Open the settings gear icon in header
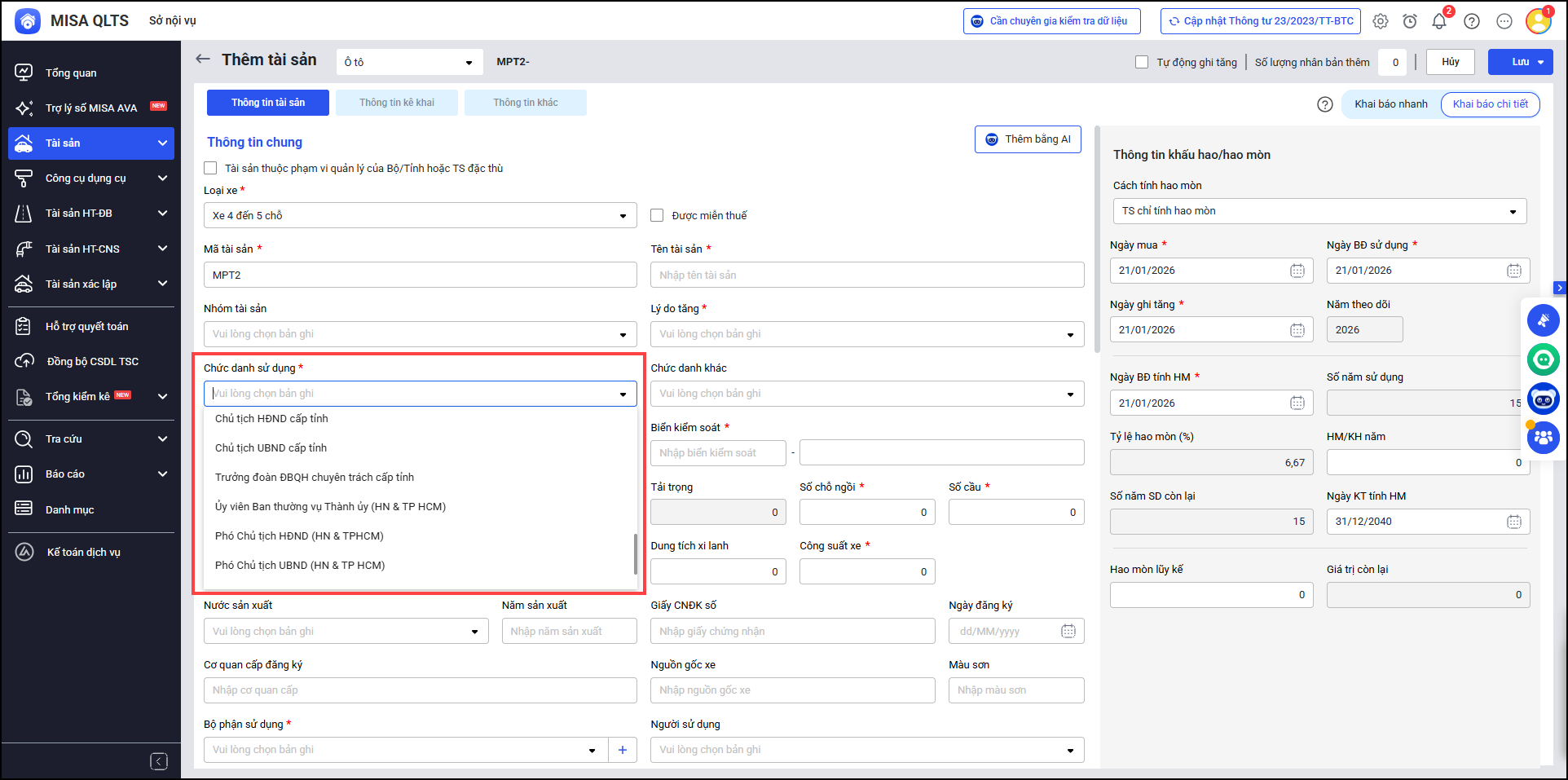Image resolution: width=1568 pixels, height=780 pixels. click(x=1380, y=21)
